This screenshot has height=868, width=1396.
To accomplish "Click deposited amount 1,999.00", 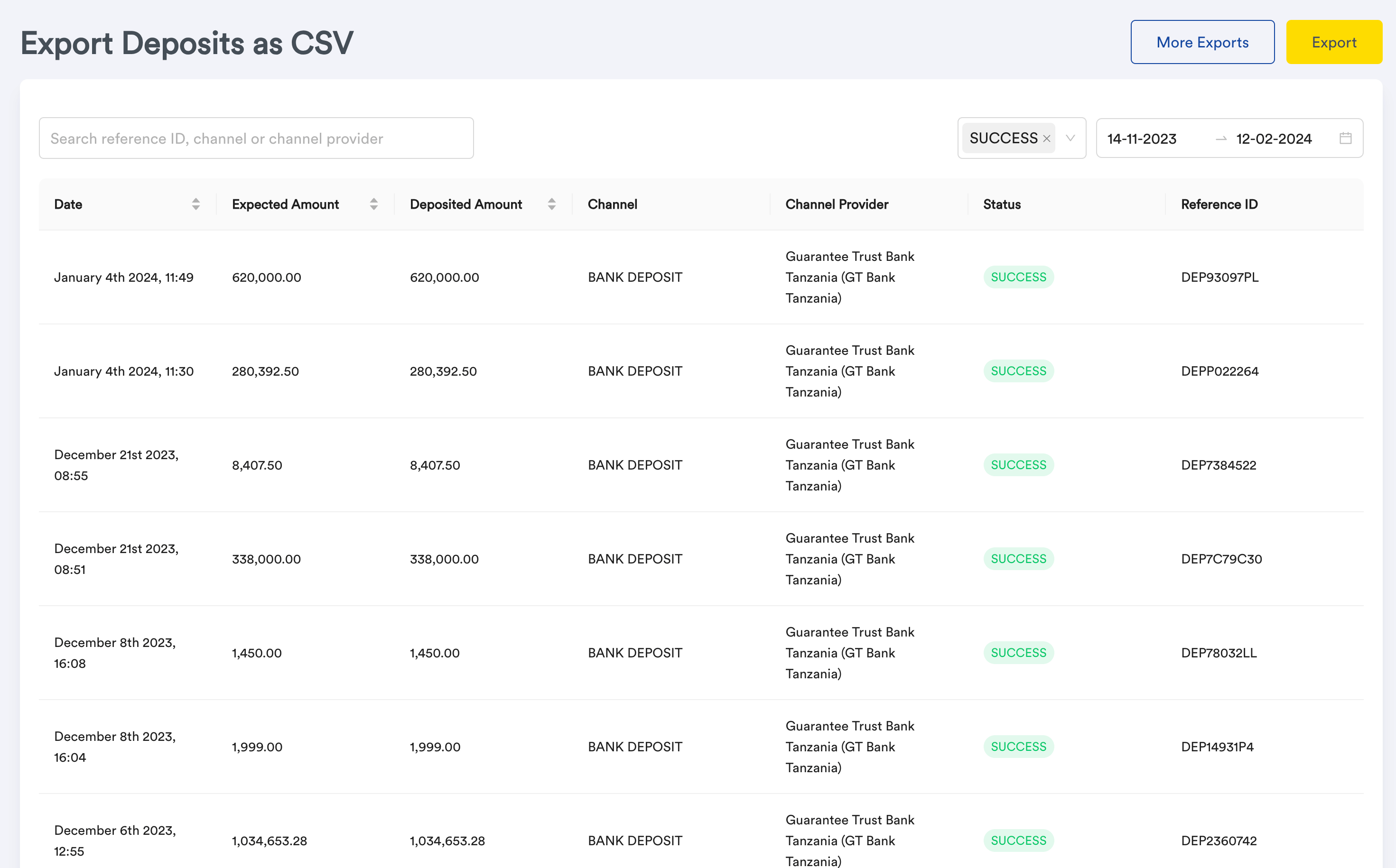I will tap(435, 747).
